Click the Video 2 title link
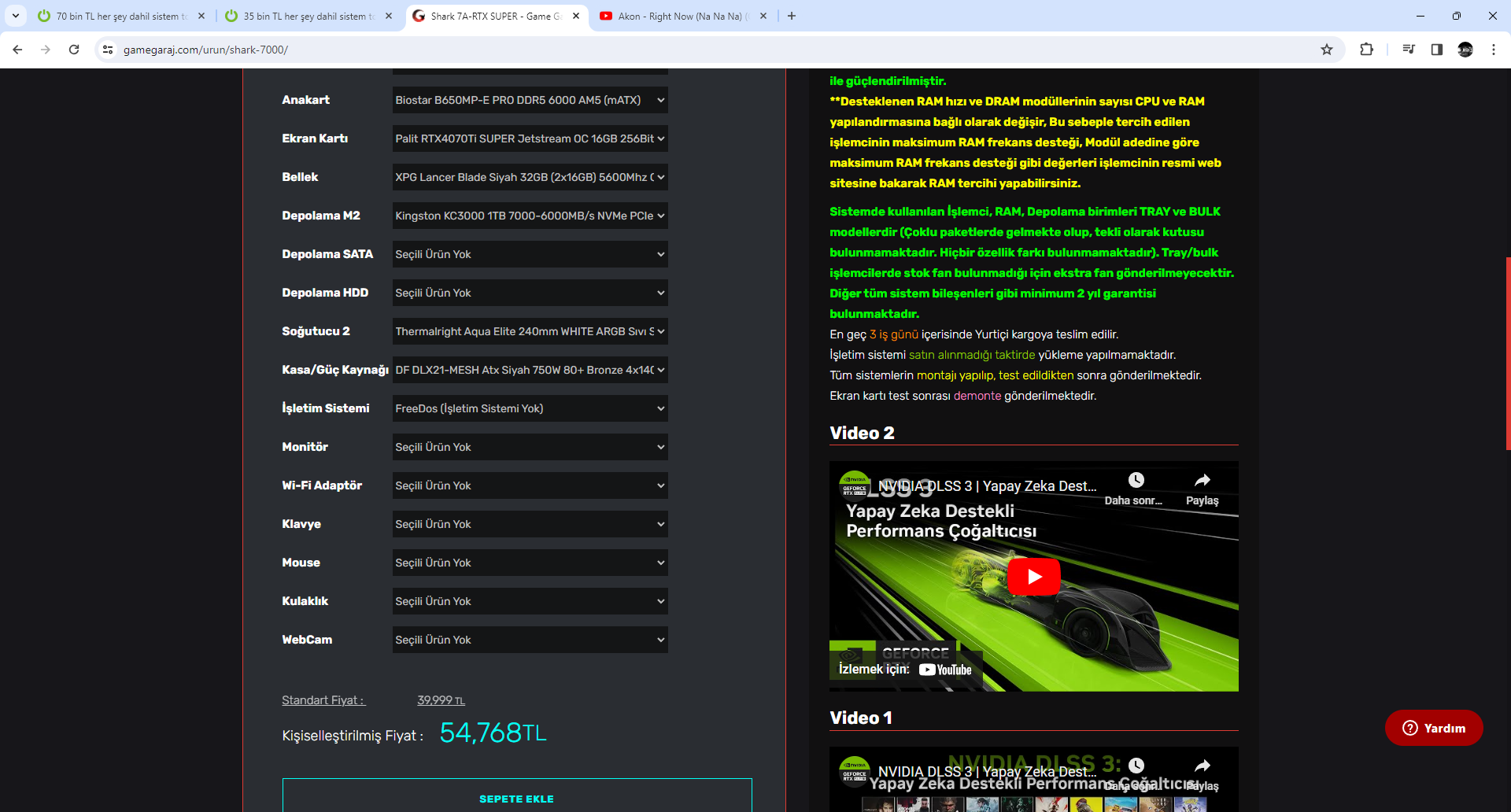1511x812 pixels. pyautogui.click(x=988, y=486)
